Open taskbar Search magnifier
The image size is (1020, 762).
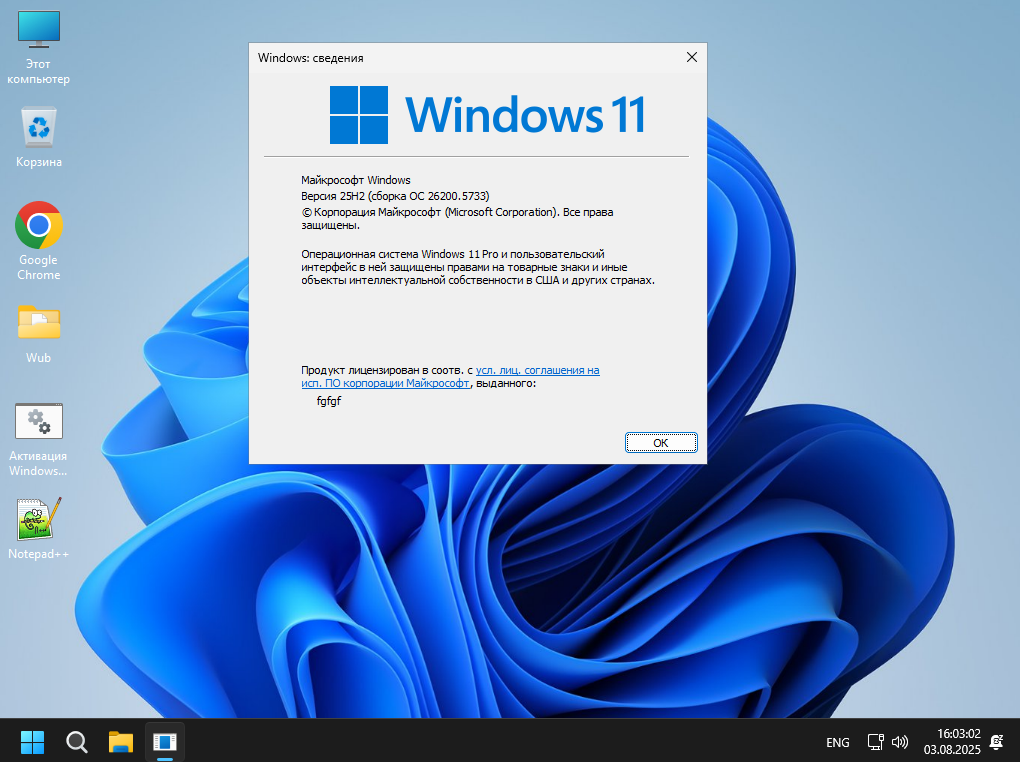(77, 742)
